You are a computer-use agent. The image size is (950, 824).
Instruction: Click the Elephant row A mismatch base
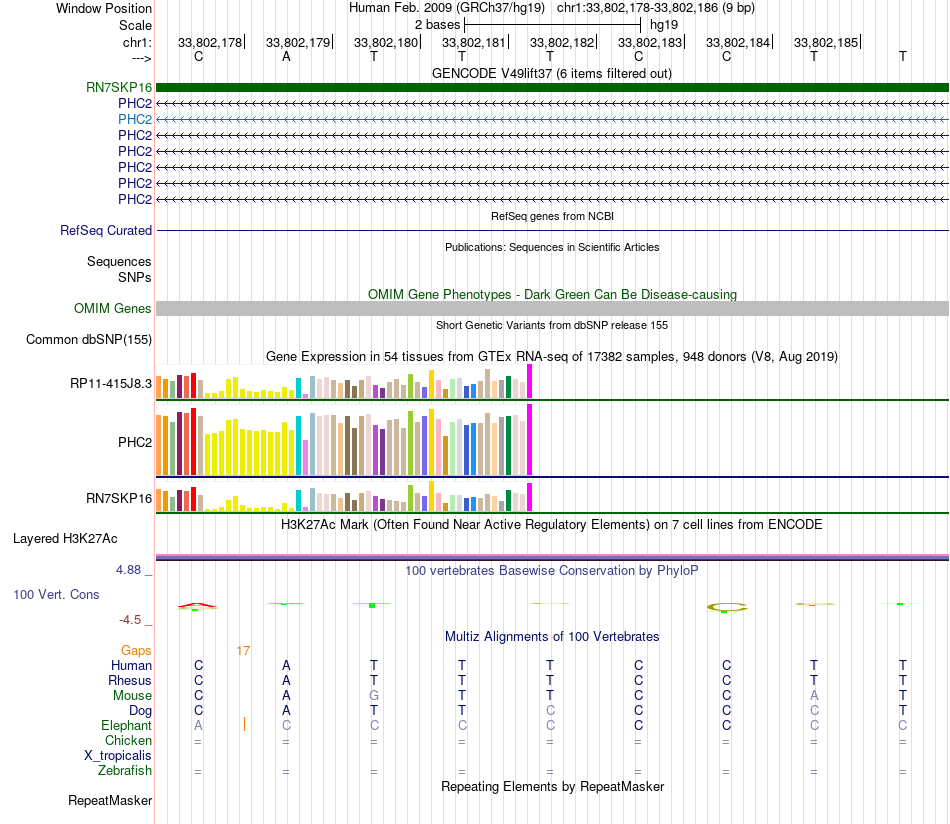[x=198, y=725]
